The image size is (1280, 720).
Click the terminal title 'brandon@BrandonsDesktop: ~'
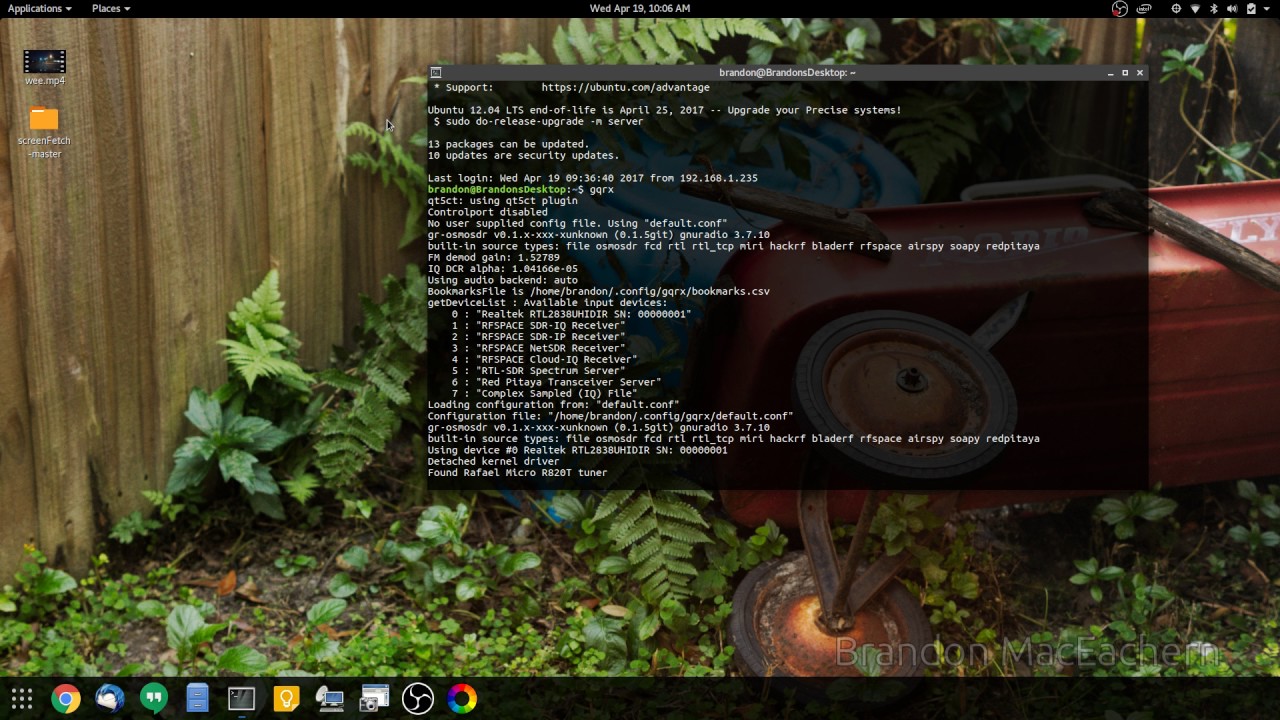point(787,73)
